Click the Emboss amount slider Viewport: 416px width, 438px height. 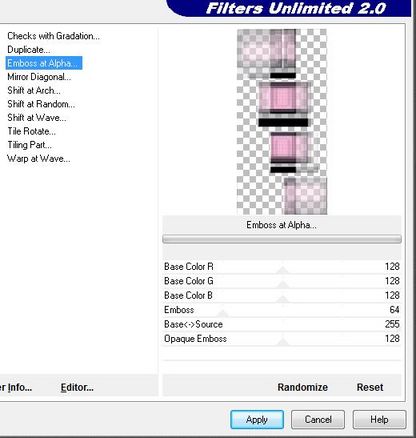pos(282,310)
